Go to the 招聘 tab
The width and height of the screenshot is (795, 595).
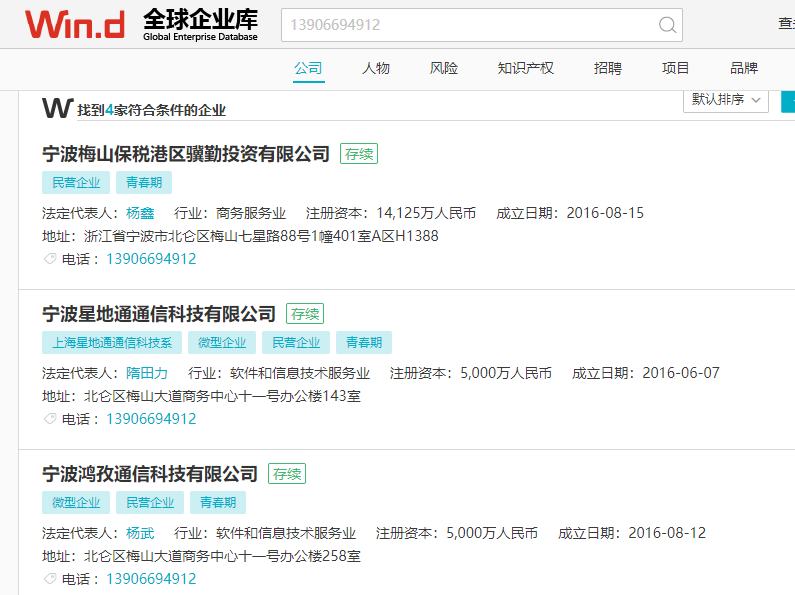coord(607,68)
